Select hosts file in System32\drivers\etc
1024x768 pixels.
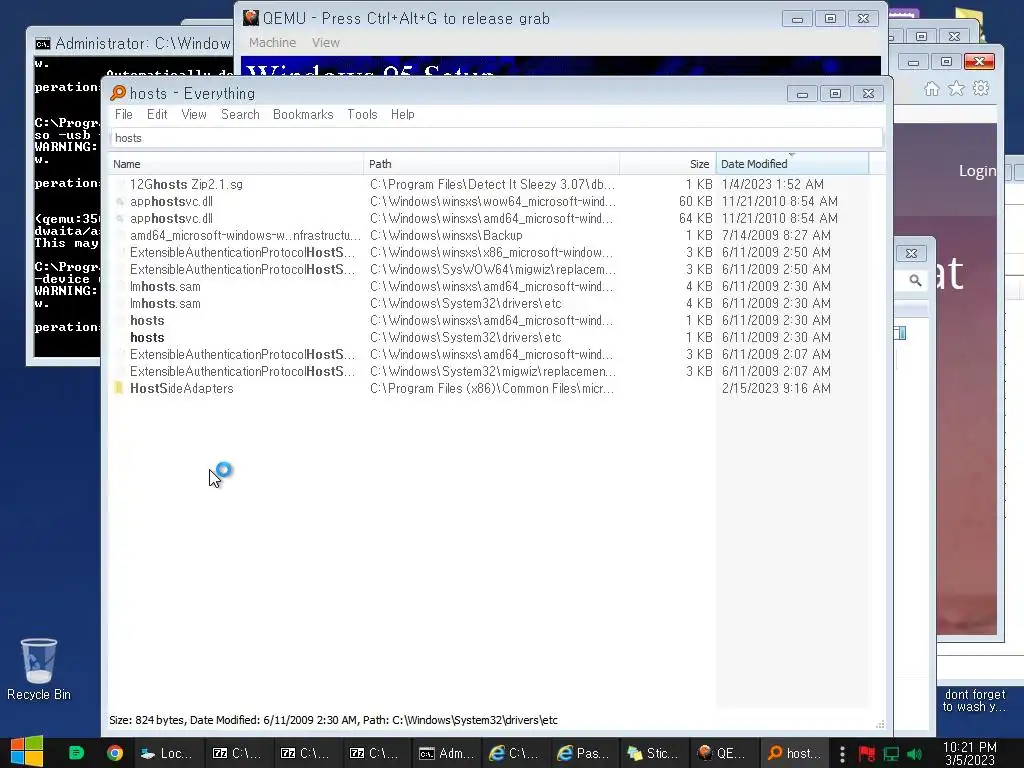click(x=147, y=338)
